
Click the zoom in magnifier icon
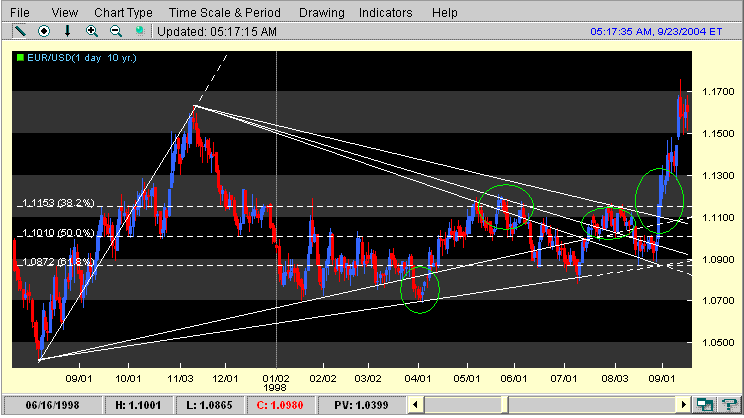pyautogui.click(x=92, y=31)
